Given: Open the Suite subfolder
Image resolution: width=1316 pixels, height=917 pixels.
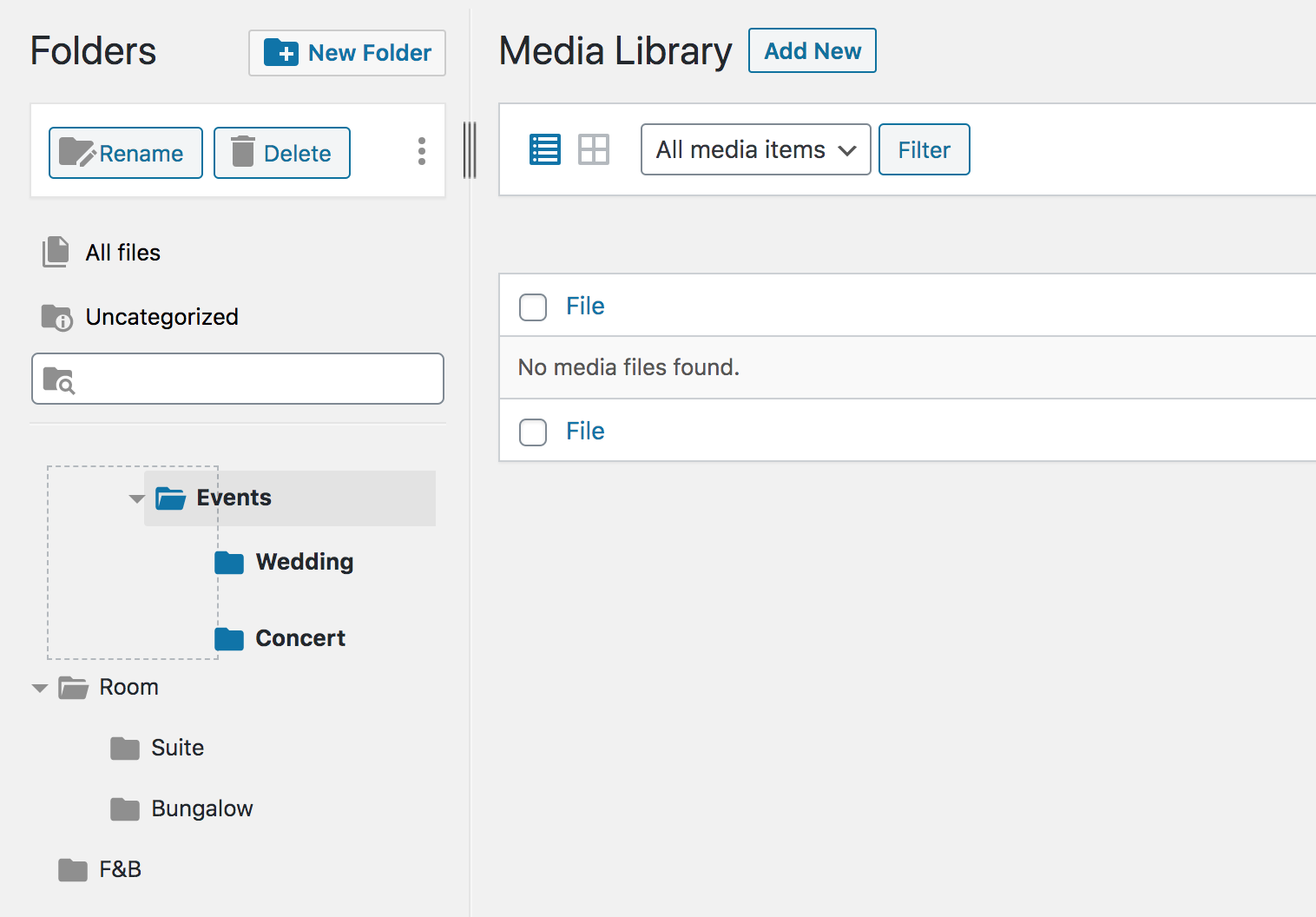Looking at the screenshot, I should [x=177, y=748].
